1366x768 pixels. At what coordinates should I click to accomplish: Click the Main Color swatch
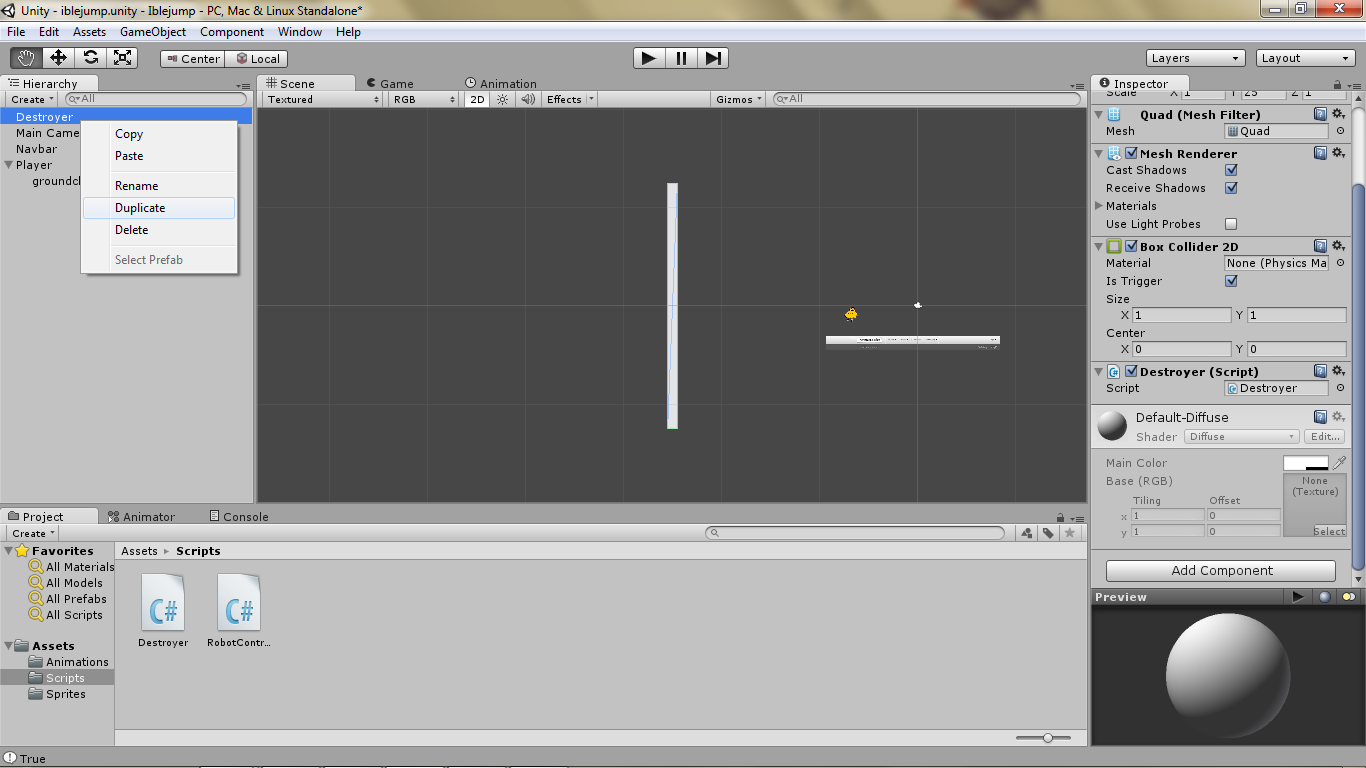pyautogui.click(x=1306, y=463)
